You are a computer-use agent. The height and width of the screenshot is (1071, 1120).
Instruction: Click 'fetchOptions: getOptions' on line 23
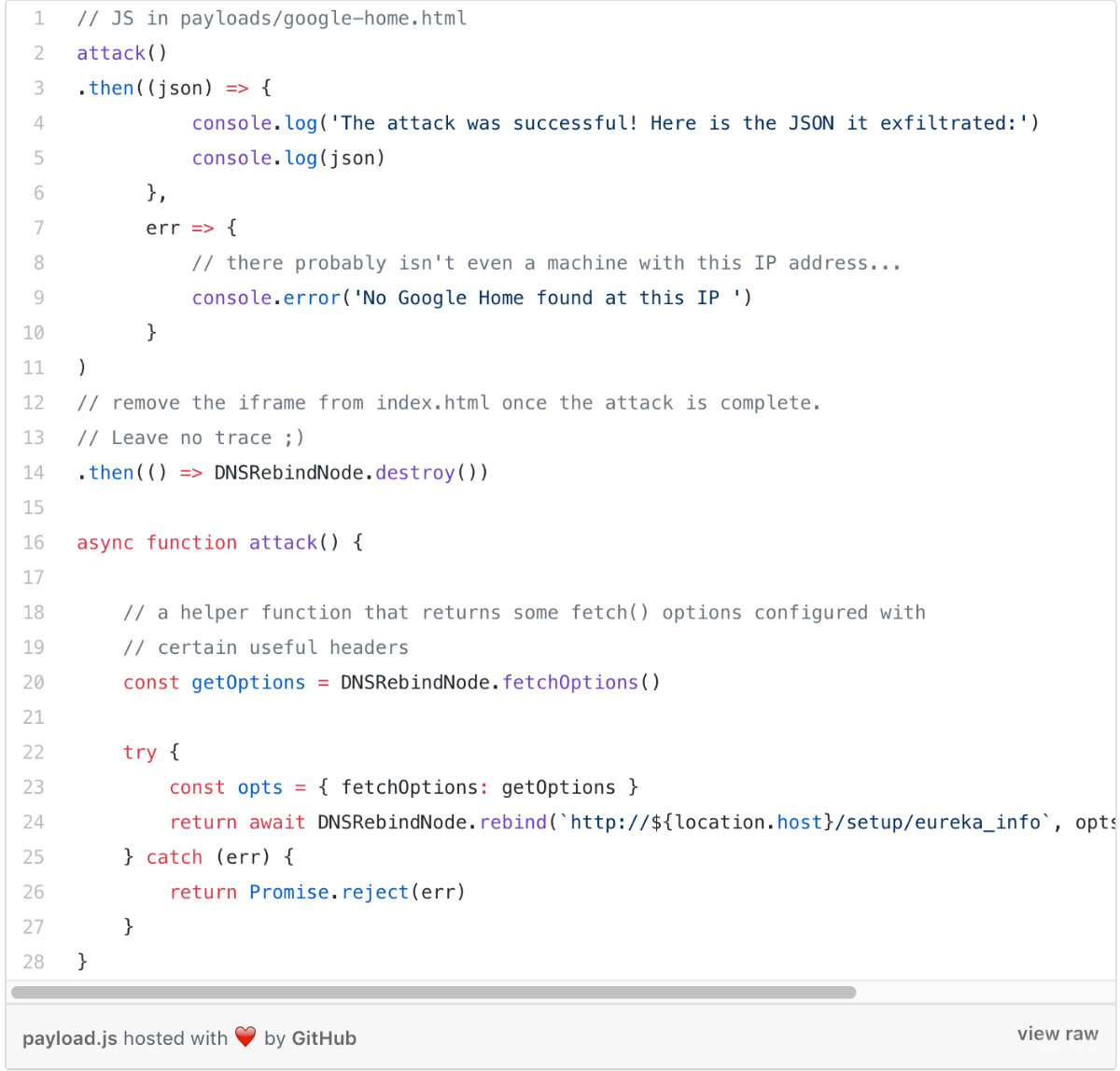click(x=479, y=788)
